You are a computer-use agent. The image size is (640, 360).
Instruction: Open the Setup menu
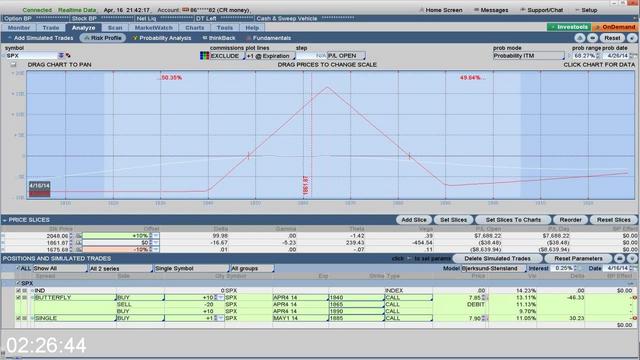point(587,10)
